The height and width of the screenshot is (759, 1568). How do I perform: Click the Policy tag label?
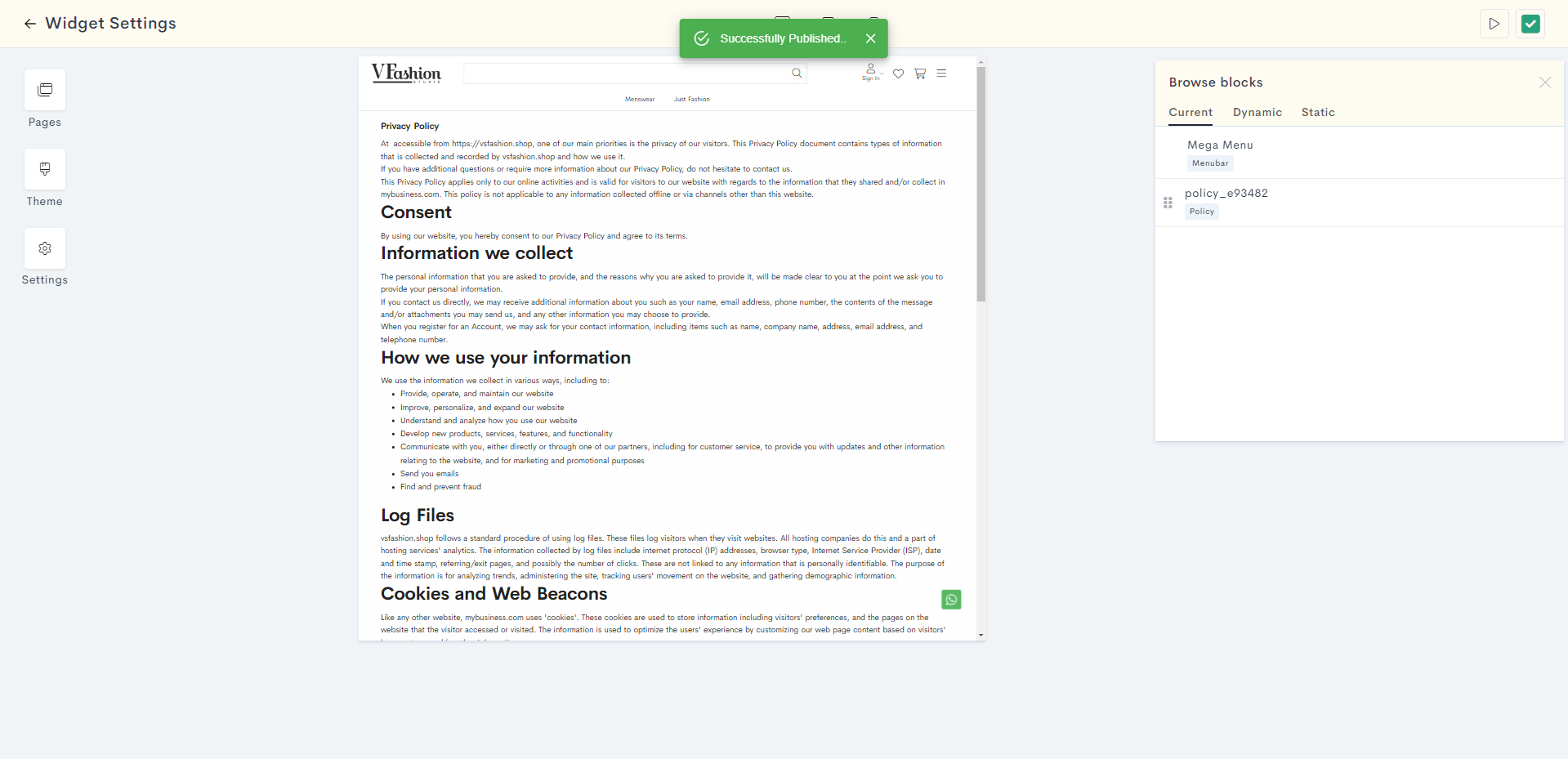tap(1202, 212)
